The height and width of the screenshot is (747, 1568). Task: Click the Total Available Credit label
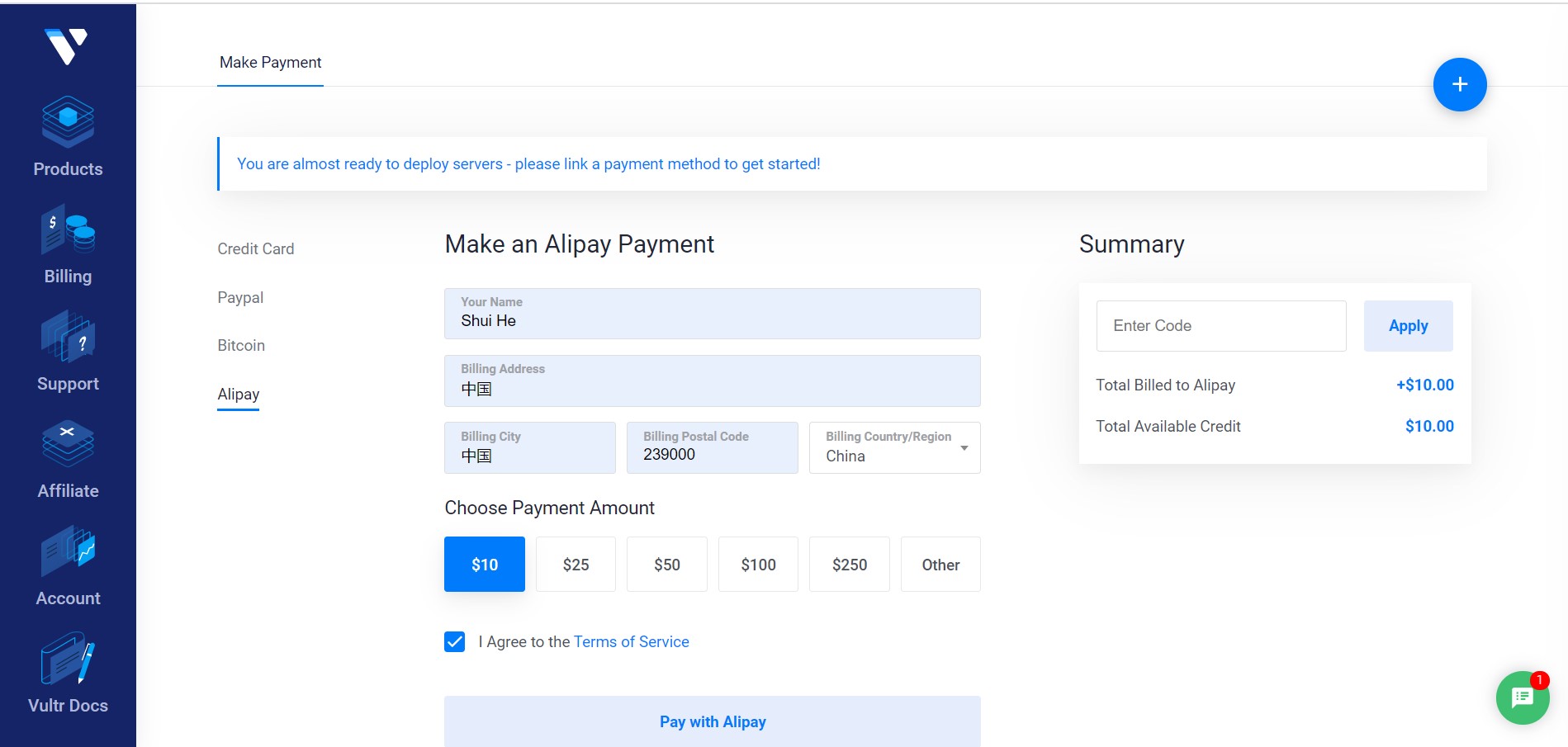[x=1168, y=426]
